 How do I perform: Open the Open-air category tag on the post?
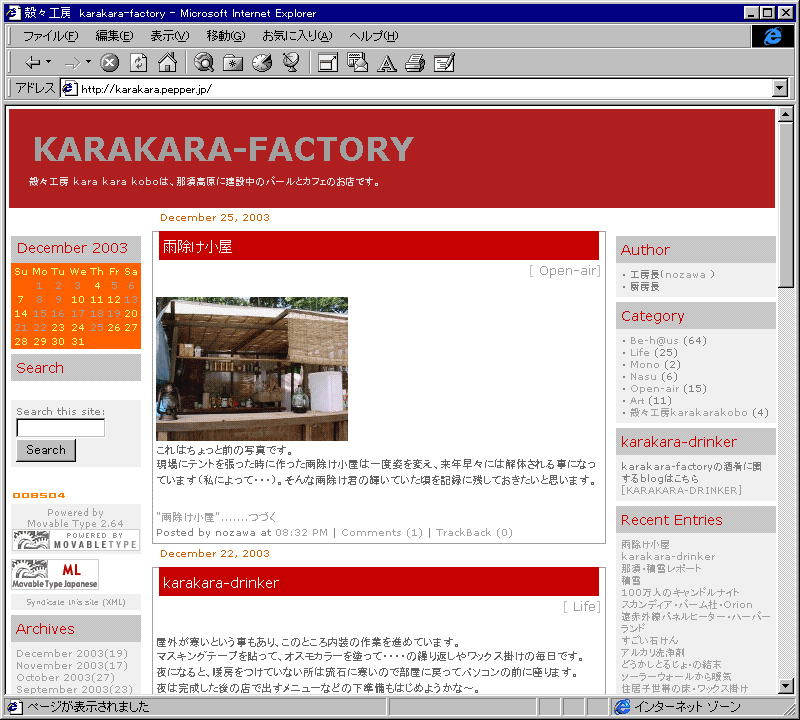click(567, 270)
